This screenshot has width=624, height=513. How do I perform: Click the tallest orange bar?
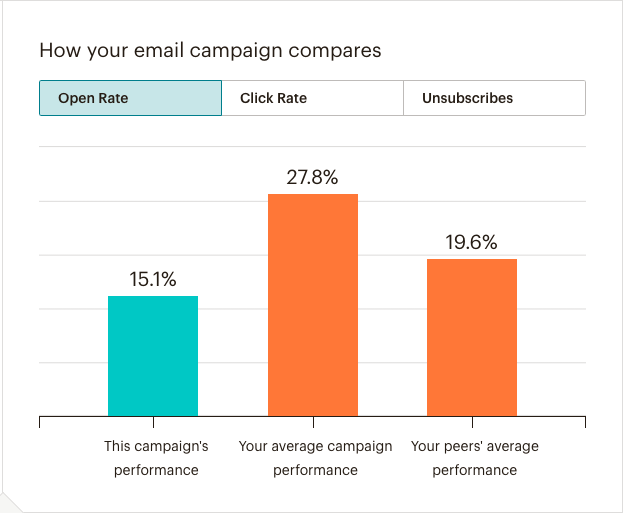pyautogui.click(x=312, y=305)
